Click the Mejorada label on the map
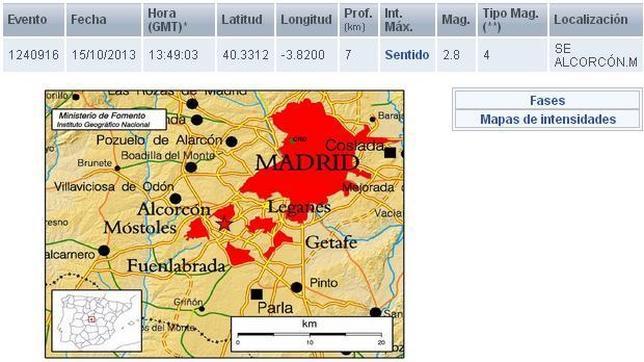This screenshot has height=362, width=644. pyautogui.click(x=369, y=188)
